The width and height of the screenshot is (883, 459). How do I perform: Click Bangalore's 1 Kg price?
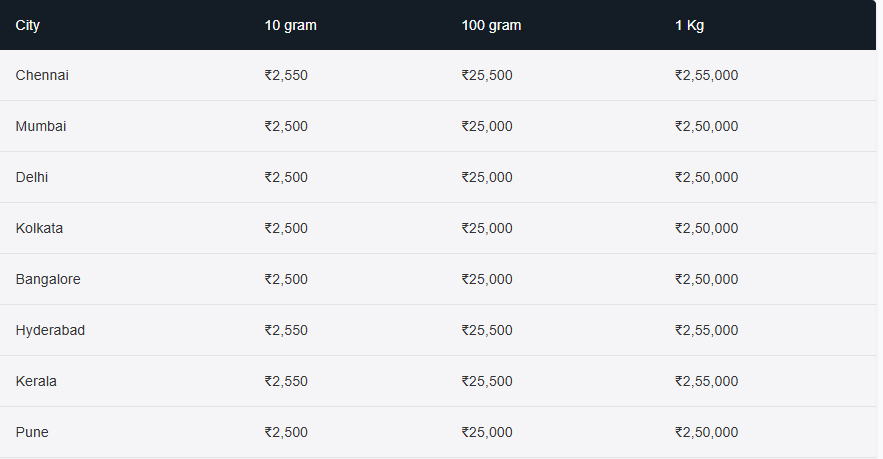(706, 279)
